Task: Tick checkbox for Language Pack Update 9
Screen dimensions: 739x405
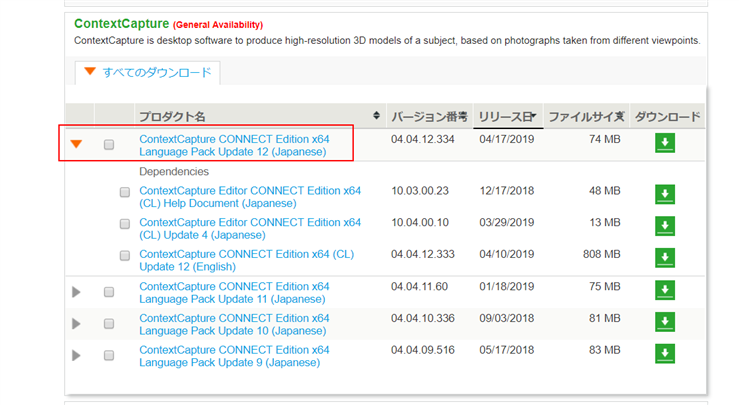Action: click(109, 355)
